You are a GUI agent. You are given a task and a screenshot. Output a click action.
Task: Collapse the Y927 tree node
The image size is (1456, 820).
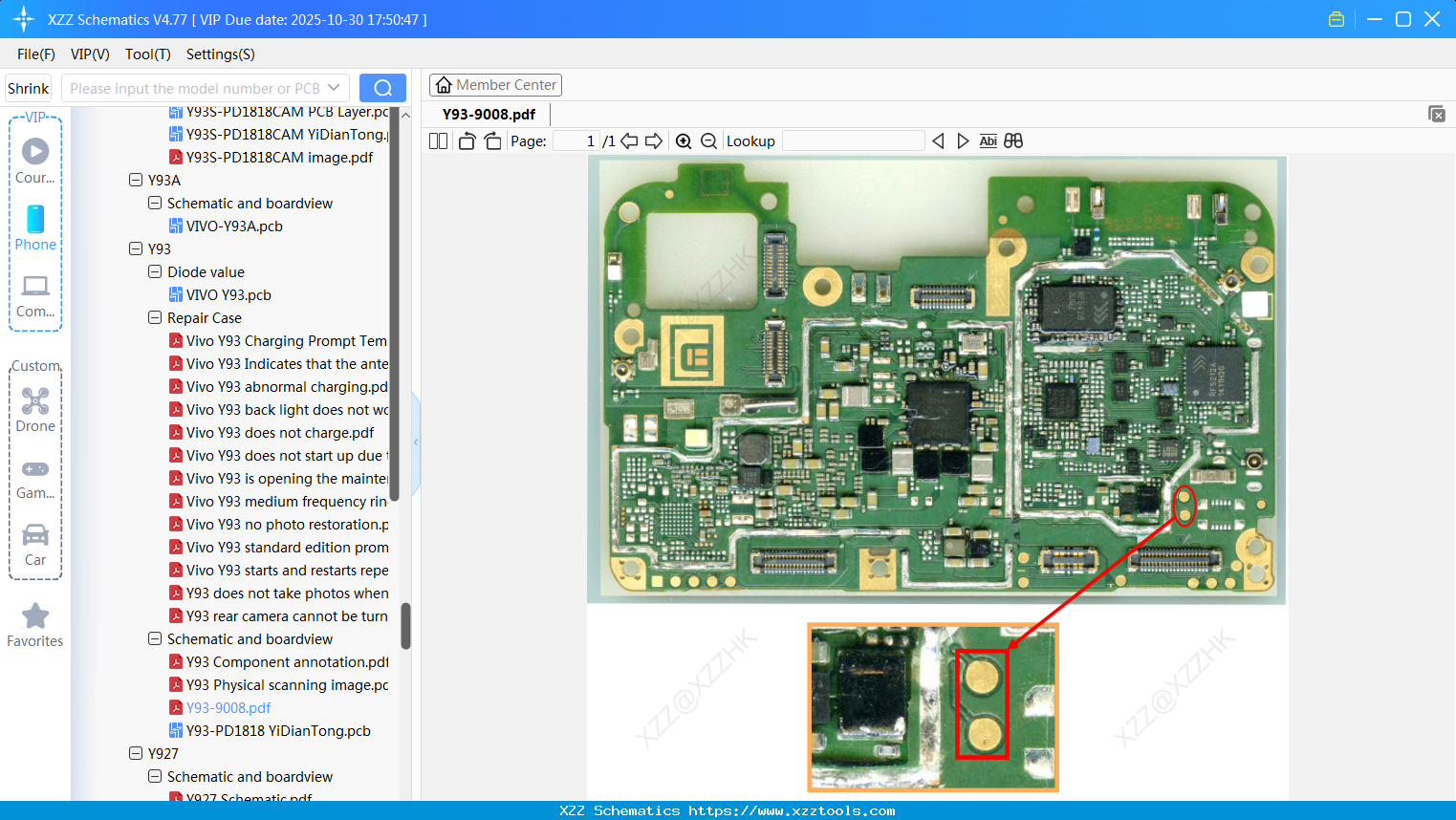tap(136, 753)
